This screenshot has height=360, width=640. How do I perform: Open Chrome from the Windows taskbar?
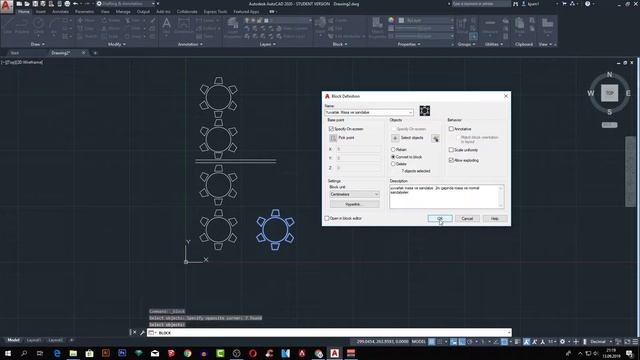[187, 353]
